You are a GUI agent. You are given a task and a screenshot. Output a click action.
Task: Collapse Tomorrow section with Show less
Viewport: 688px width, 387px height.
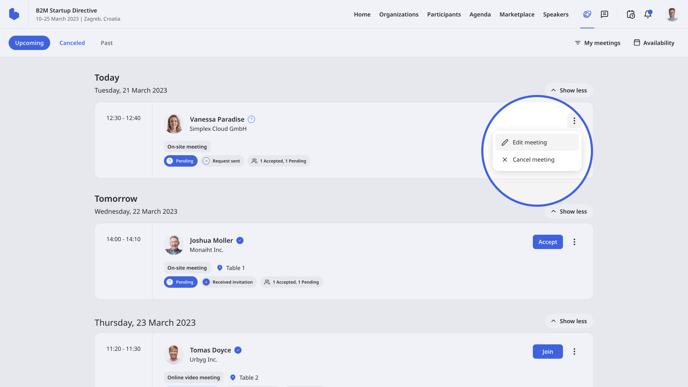(x=569, y=211)
